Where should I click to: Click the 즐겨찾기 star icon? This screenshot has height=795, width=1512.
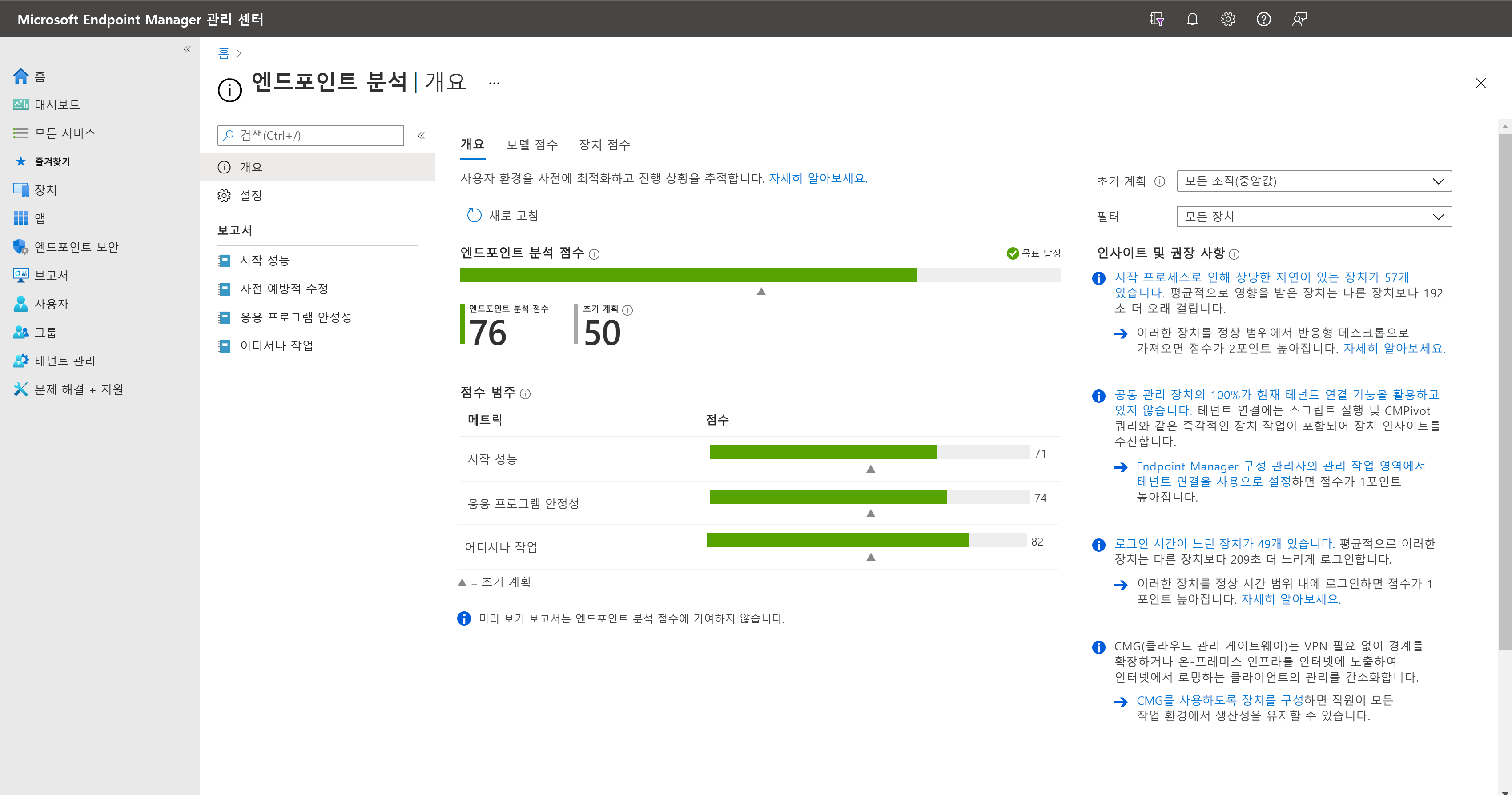coord(21,161)
